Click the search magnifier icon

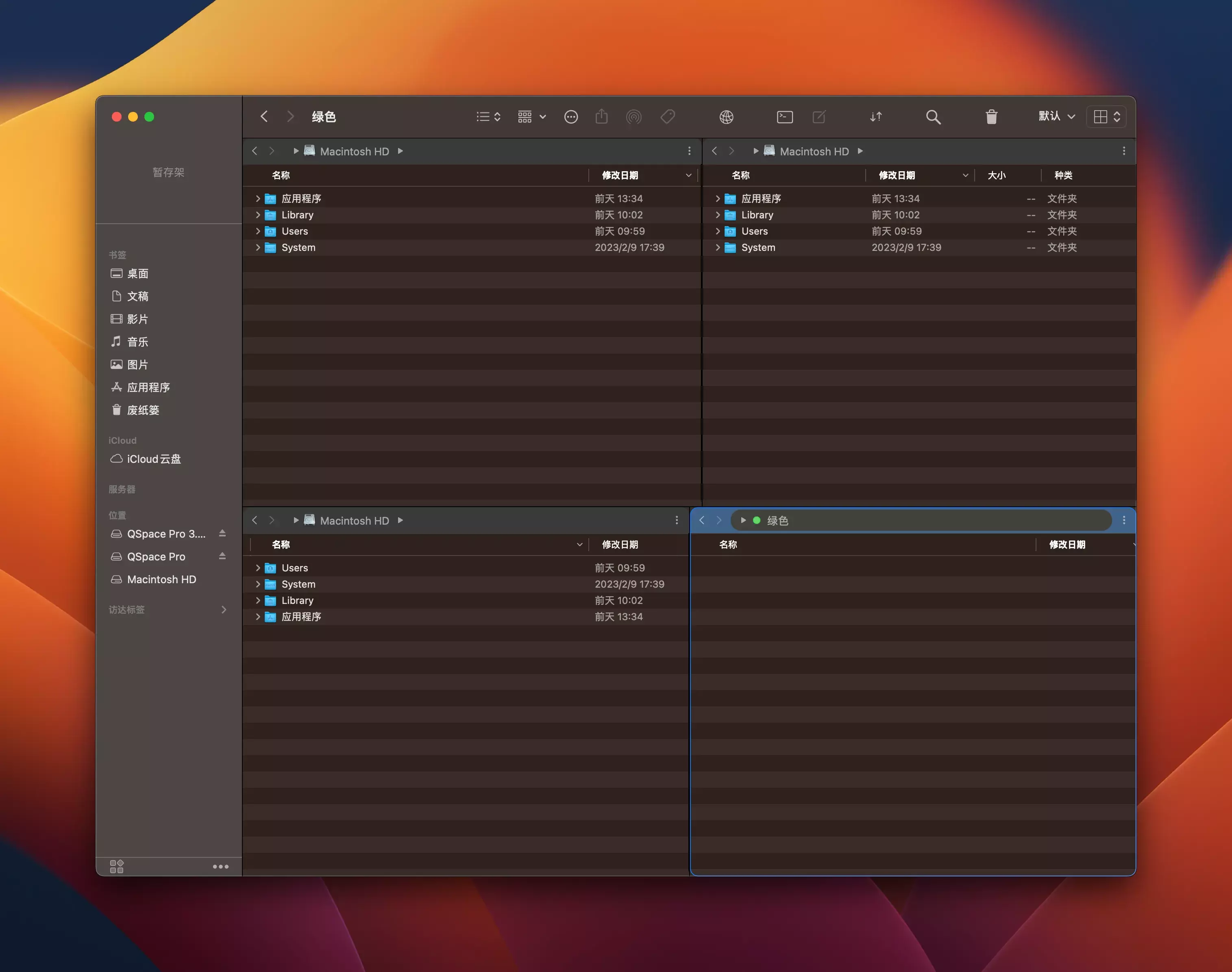click(933, 117)
